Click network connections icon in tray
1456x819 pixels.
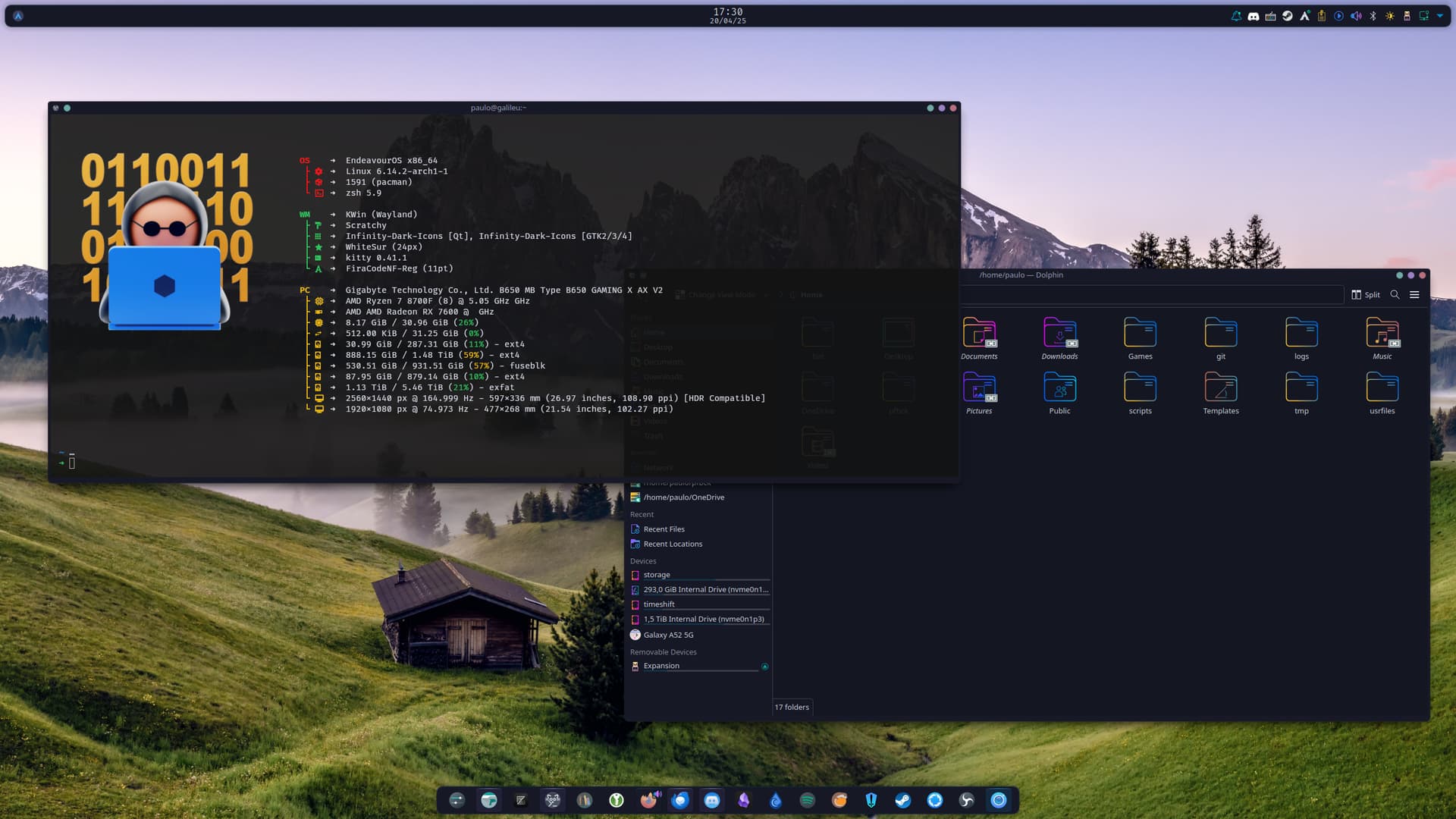[1424, 16]
